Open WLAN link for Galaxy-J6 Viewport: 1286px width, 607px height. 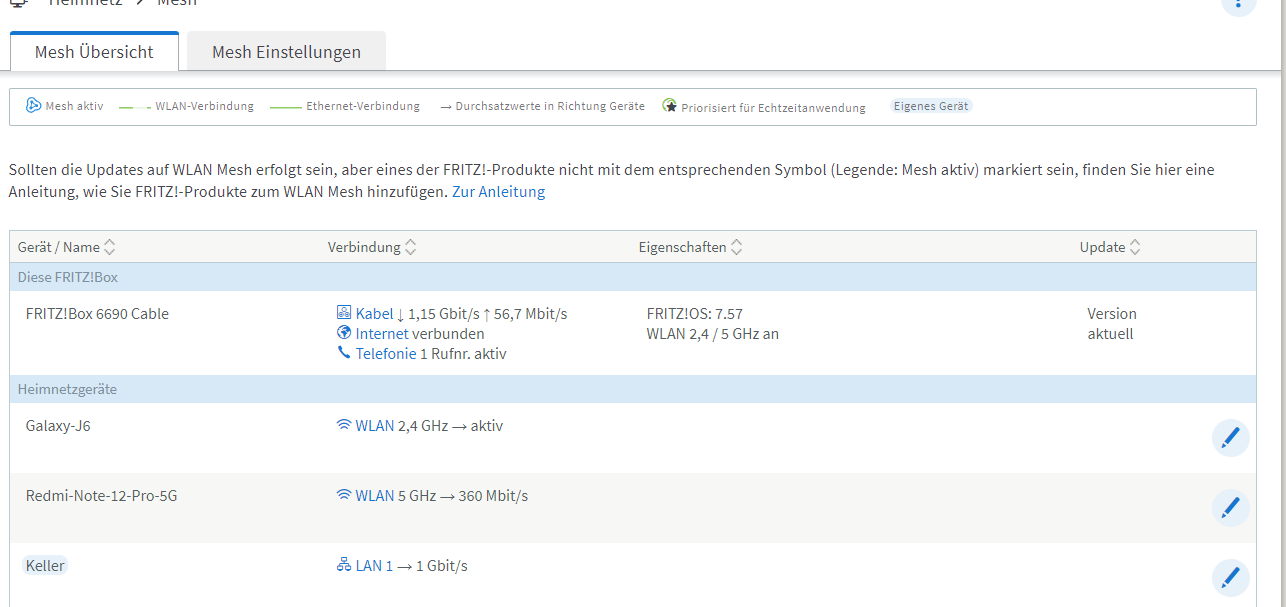click(375, 426)
